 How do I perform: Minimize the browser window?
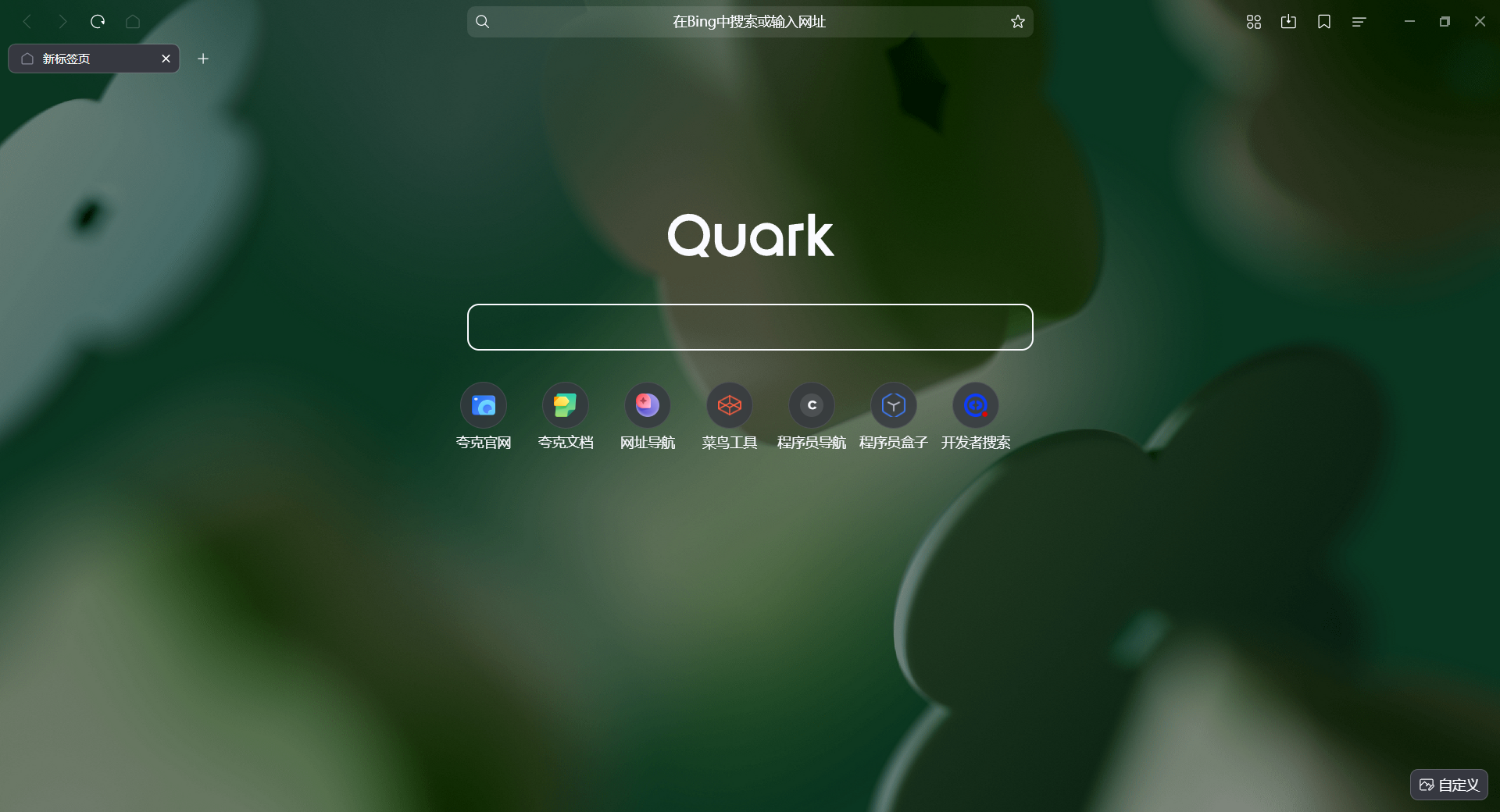1409,22
